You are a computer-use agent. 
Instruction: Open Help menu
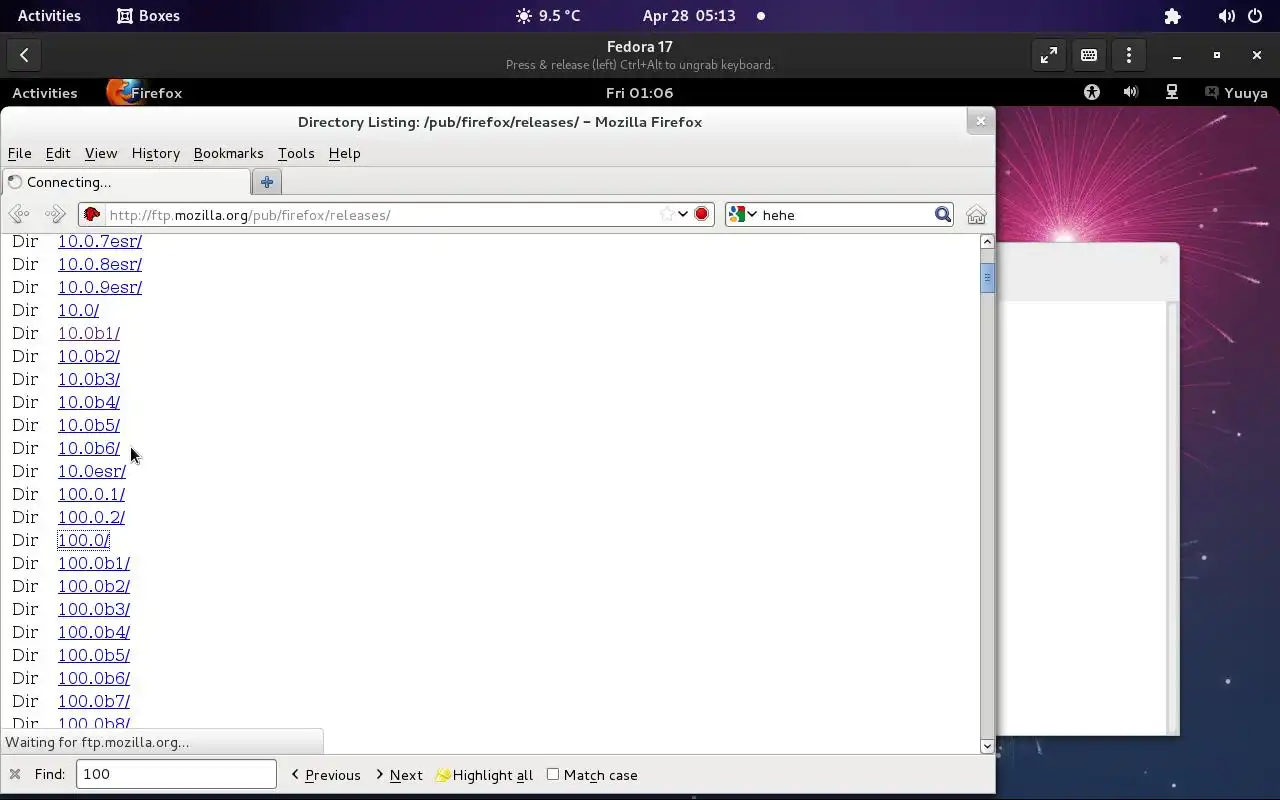point(344,153)
